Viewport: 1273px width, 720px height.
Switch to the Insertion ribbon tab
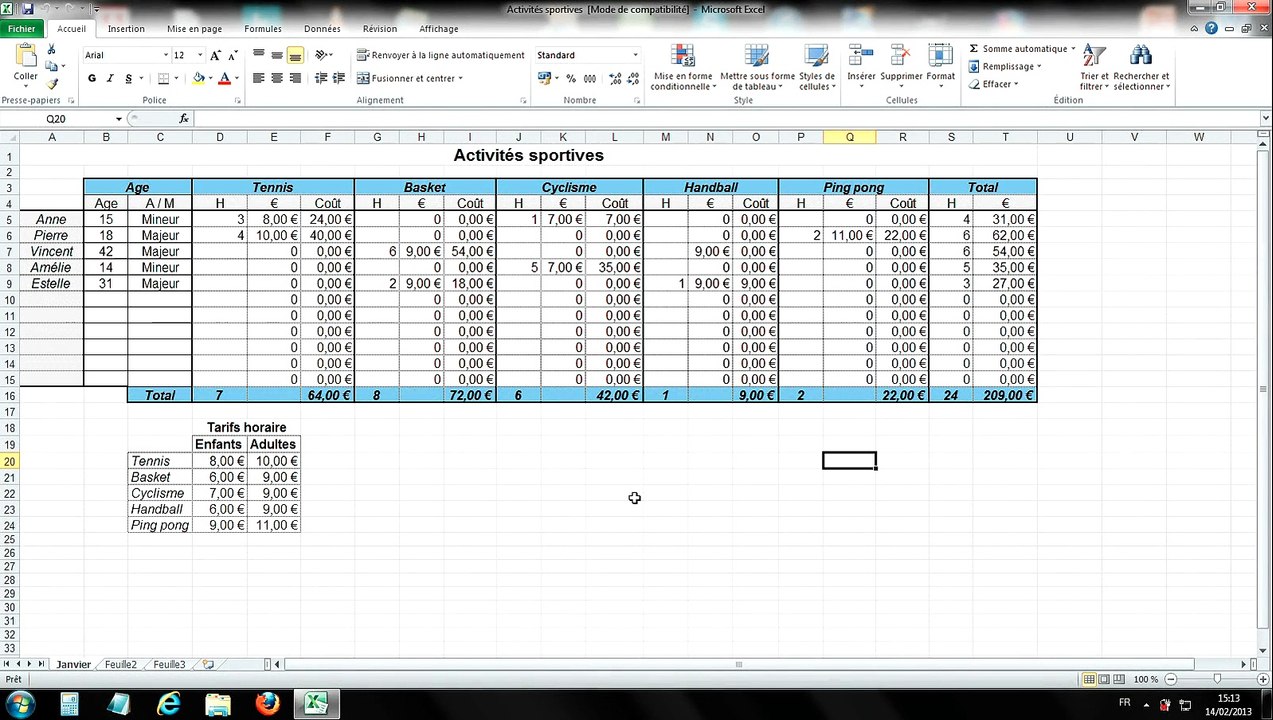126,29
